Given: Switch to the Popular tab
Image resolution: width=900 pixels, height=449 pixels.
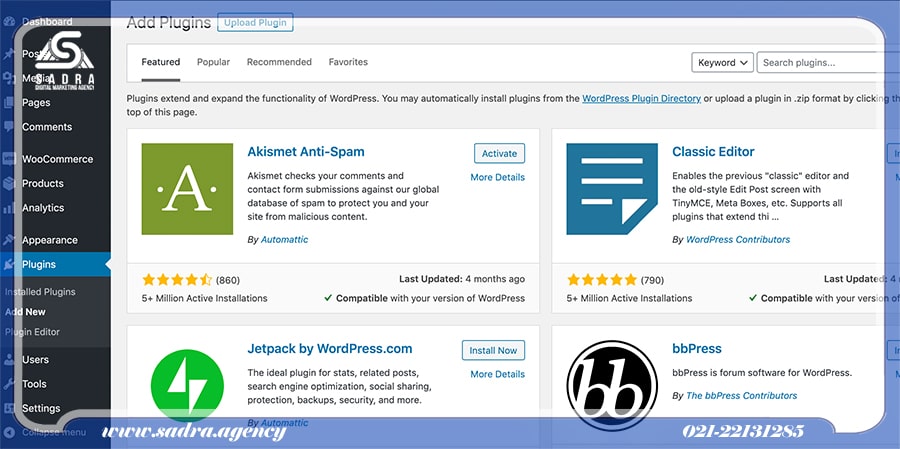Looking at the screenshot, I should [214, 62].
